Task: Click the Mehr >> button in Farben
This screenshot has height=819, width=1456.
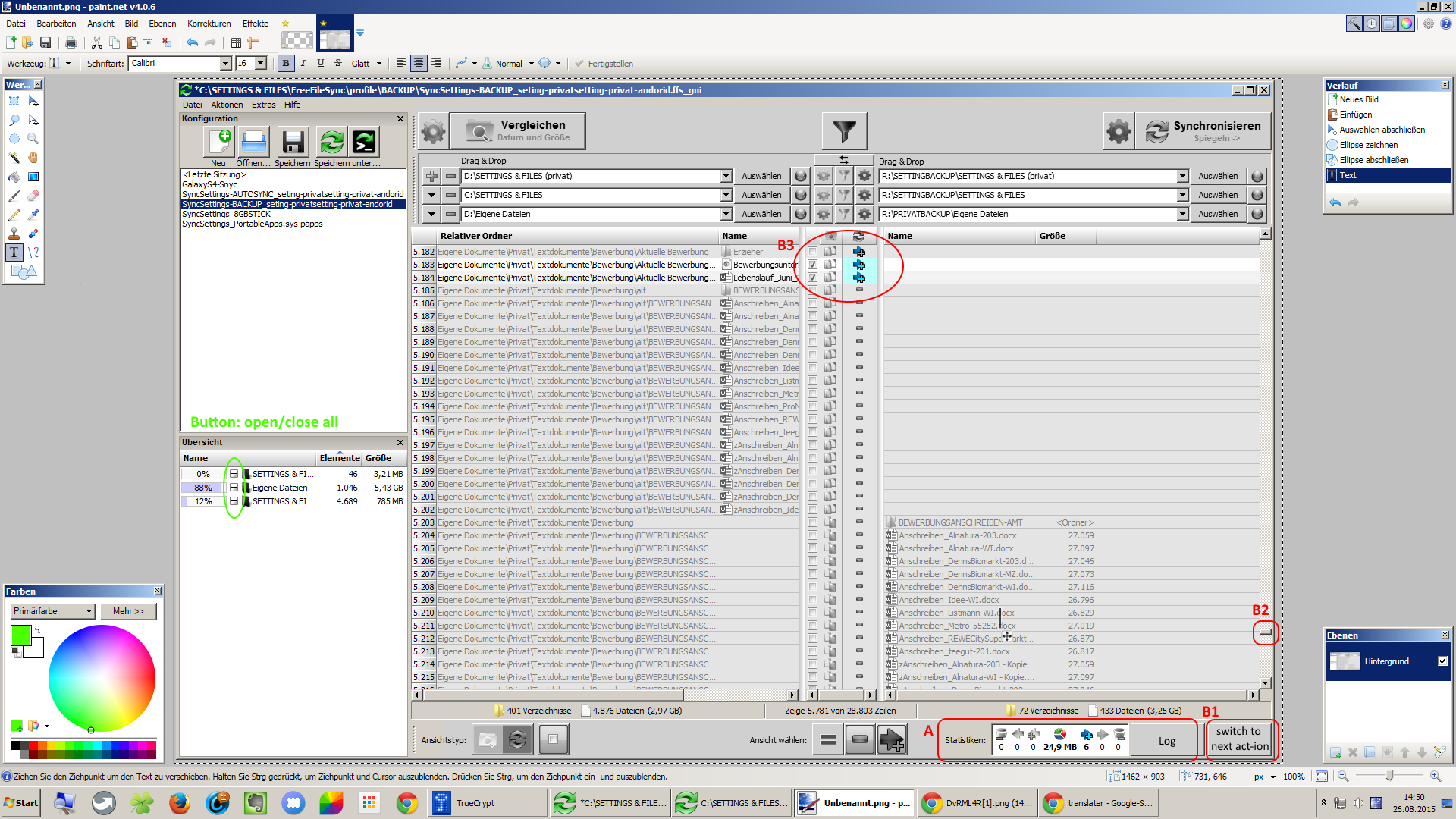Action: [128, 611]
